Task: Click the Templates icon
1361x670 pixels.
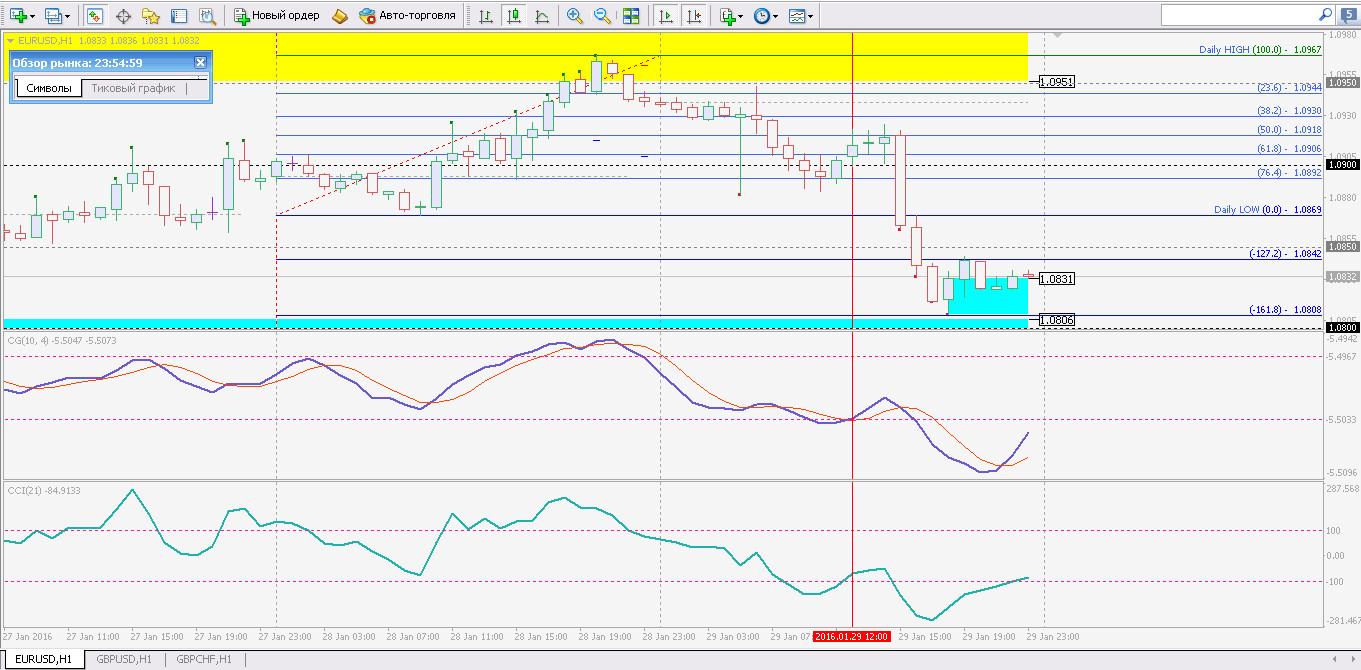Action: click(x=795, y=16)
